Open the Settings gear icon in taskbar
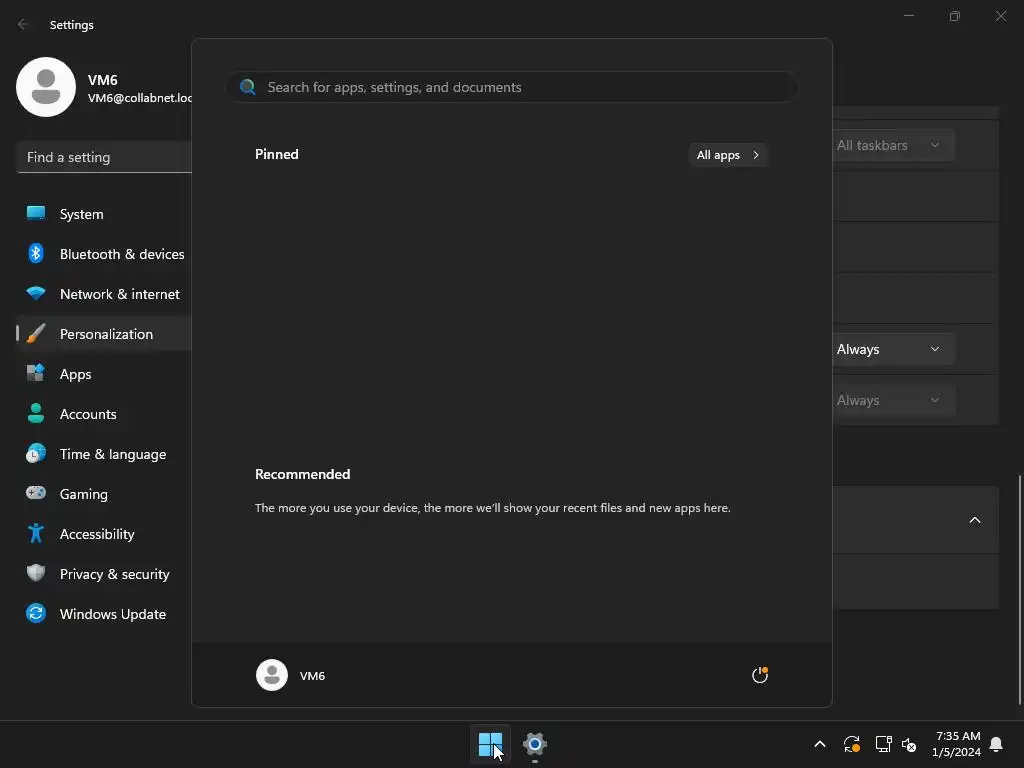The image size is (1024, 768). pos(534,744)
